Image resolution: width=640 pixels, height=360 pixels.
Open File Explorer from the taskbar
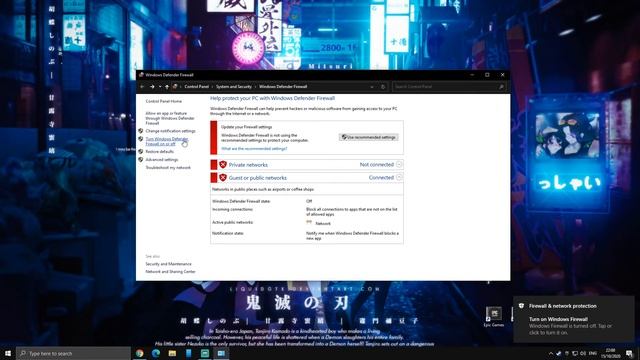click(x=172, y=353)
